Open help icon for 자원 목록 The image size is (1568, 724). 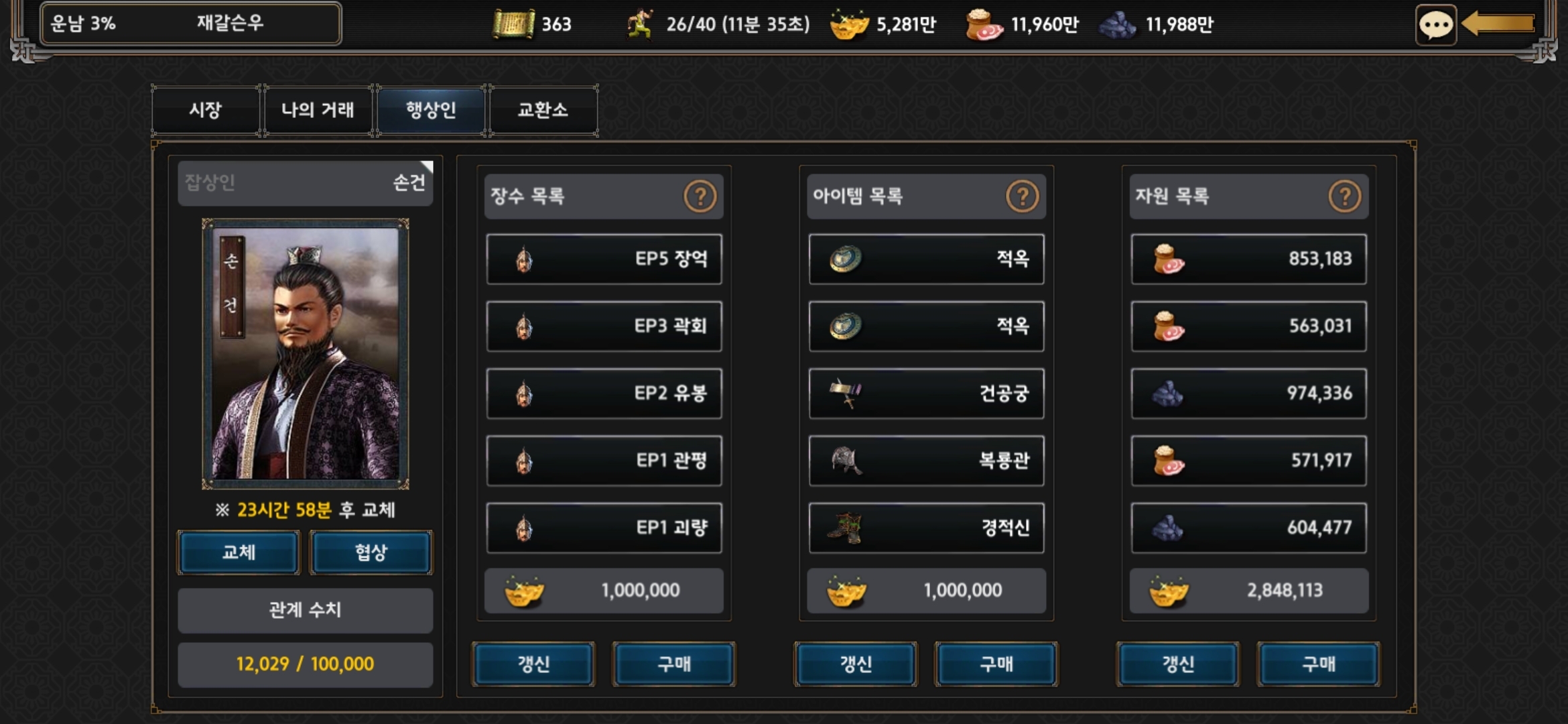(1344, 196)
